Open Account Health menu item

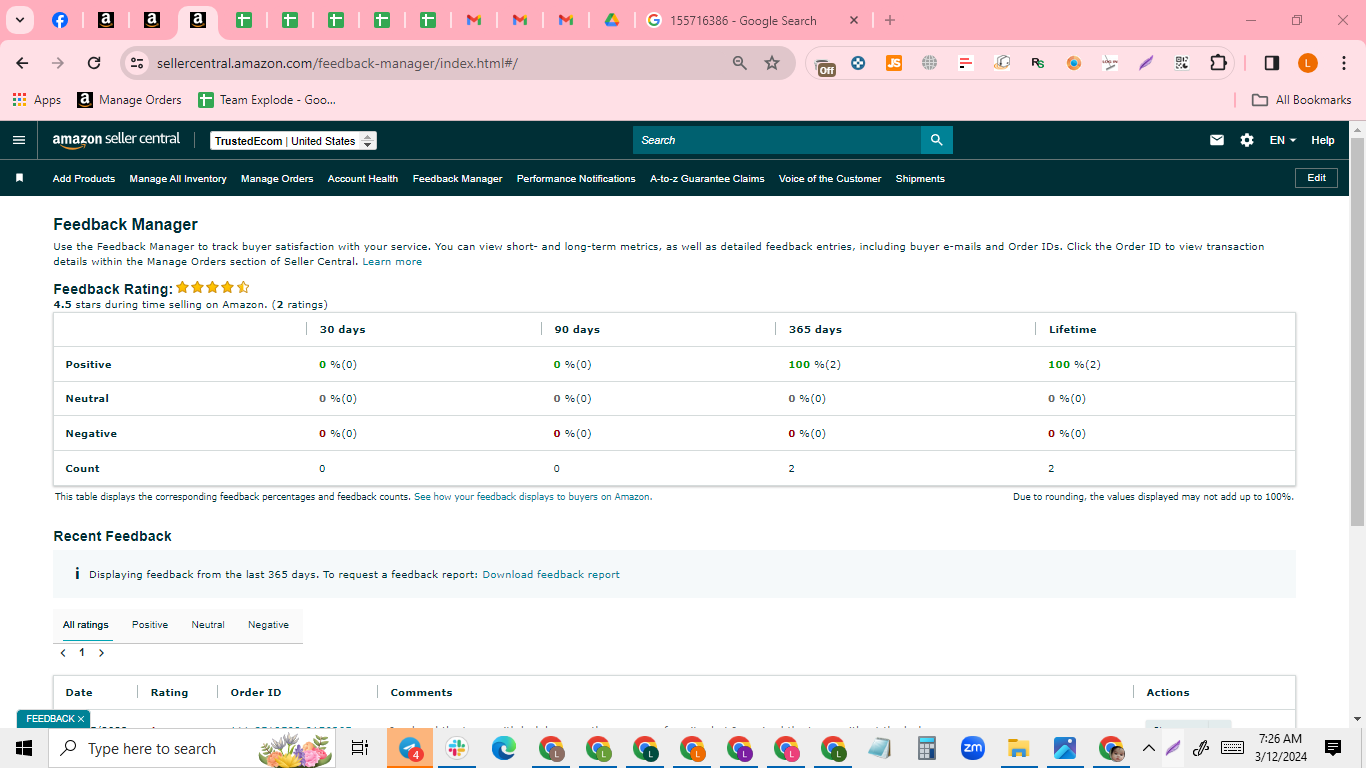pos(363,179)
